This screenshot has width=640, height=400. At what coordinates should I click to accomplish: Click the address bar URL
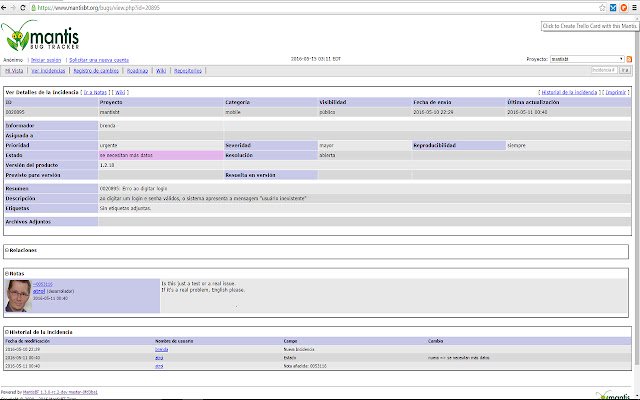(x=99, y=8)
